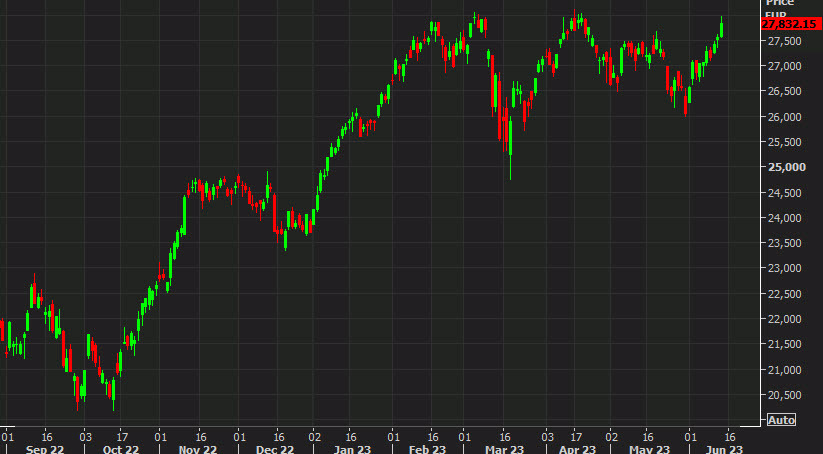Click the 20,500 price axis label
The height and width of the screenshot is (454, 823).
point(784,395)
